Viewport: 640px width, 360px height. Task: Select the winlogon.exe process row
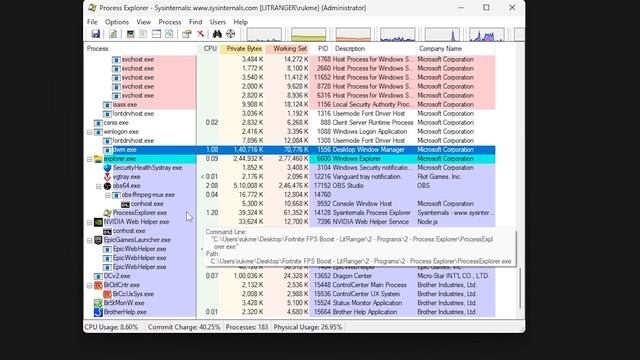pos(290,132)
